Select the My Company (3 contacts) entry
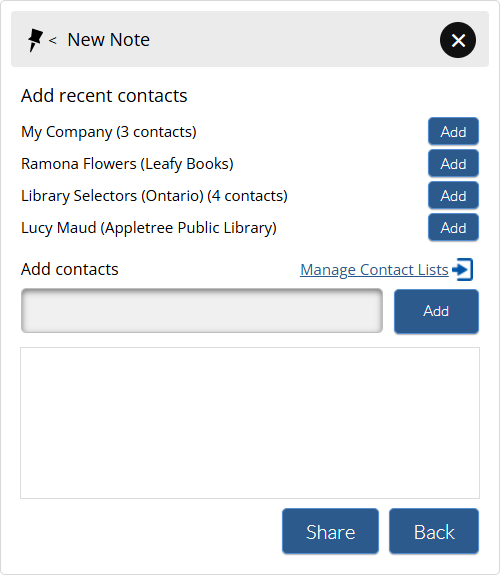500x575 pixels. (109, 132)
